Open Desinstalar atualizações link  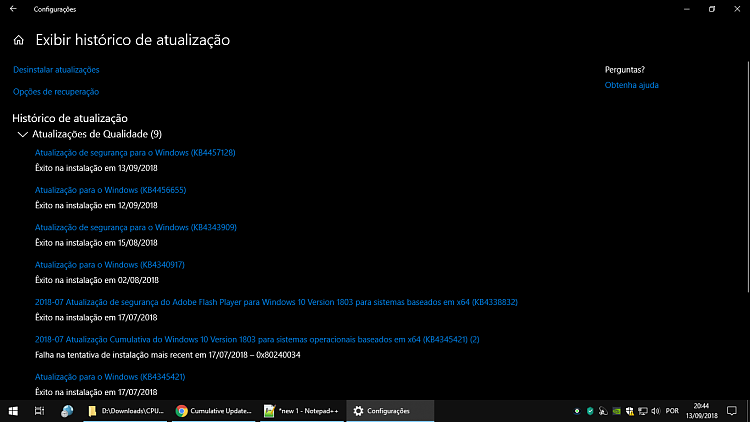pyautogui.click(x=56, y=70)
